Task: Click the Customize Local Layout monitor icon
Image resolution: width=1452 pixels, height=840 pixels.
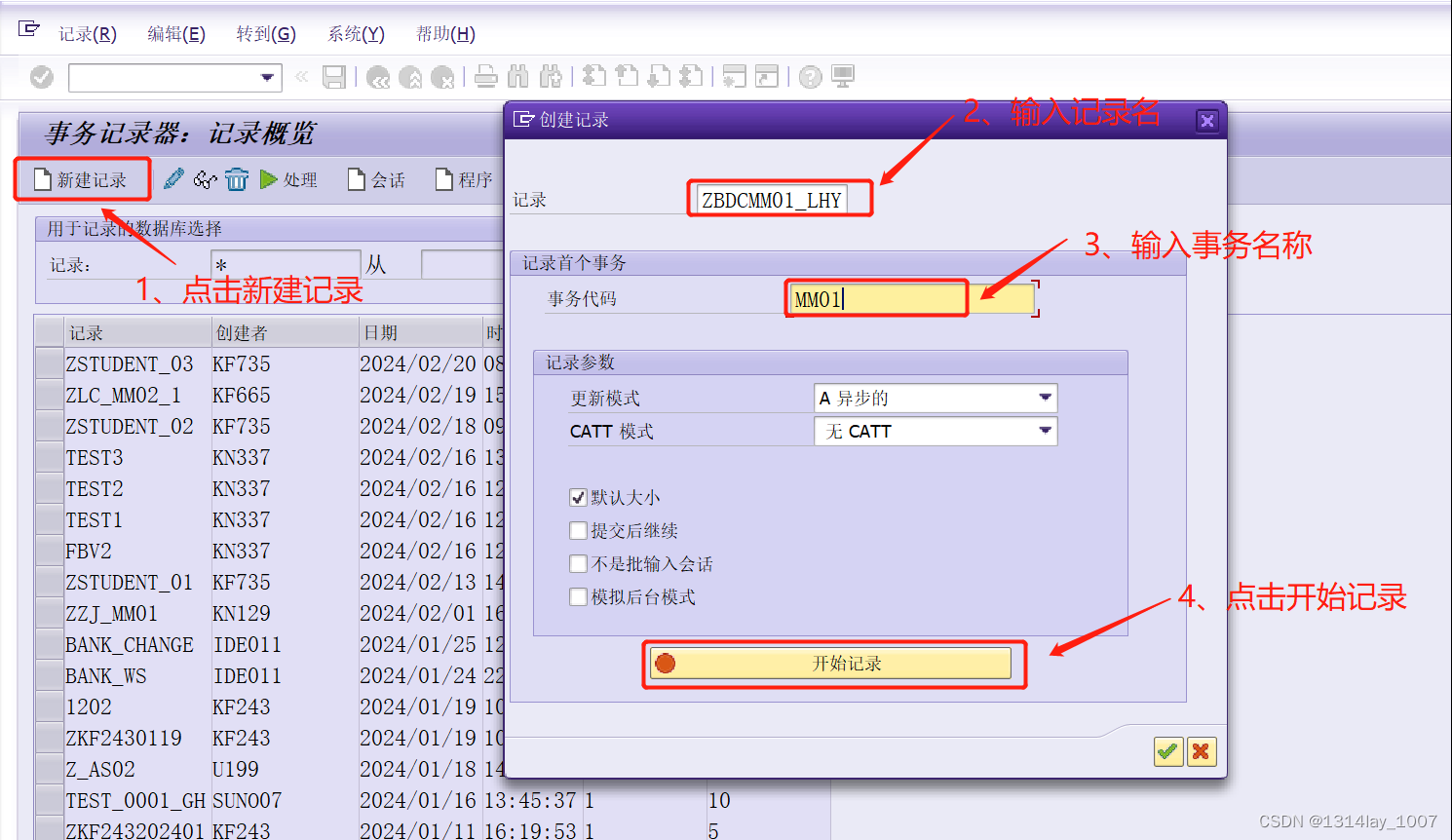Action: click(x=843, y=77)
